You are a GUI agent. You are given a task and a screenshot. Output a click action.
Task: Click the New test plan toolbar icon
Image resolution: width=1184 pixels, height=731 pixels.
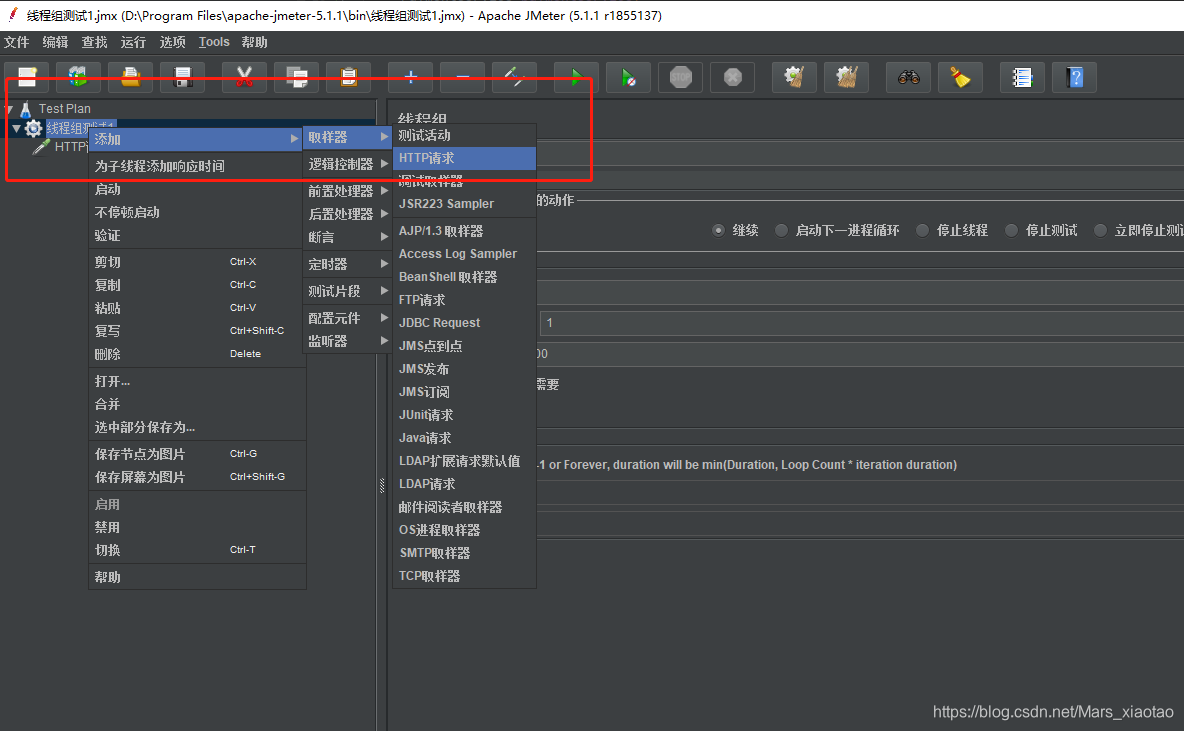(27, 77)
